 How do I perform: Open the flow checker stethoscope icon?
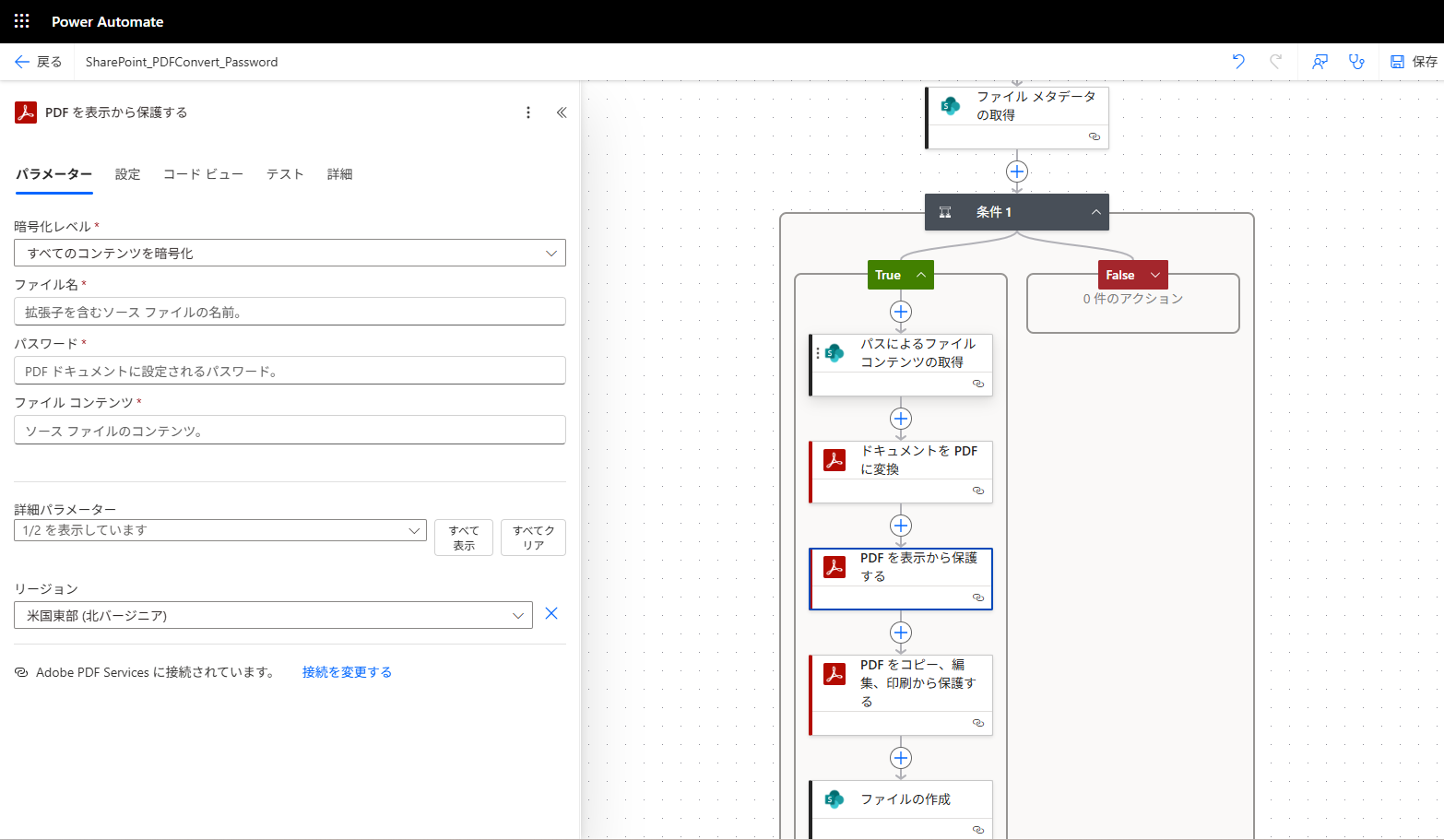point(1356,62)
